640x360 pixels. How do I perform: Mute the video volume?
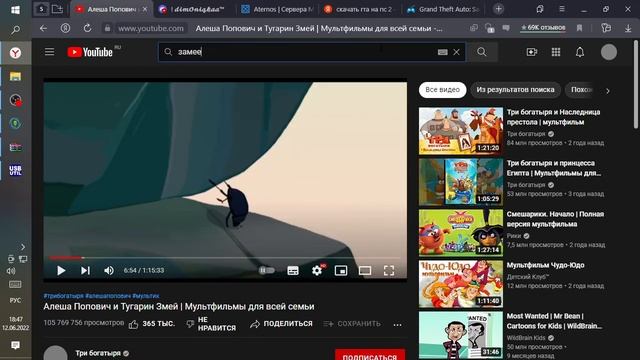click(x=109, y=270)
